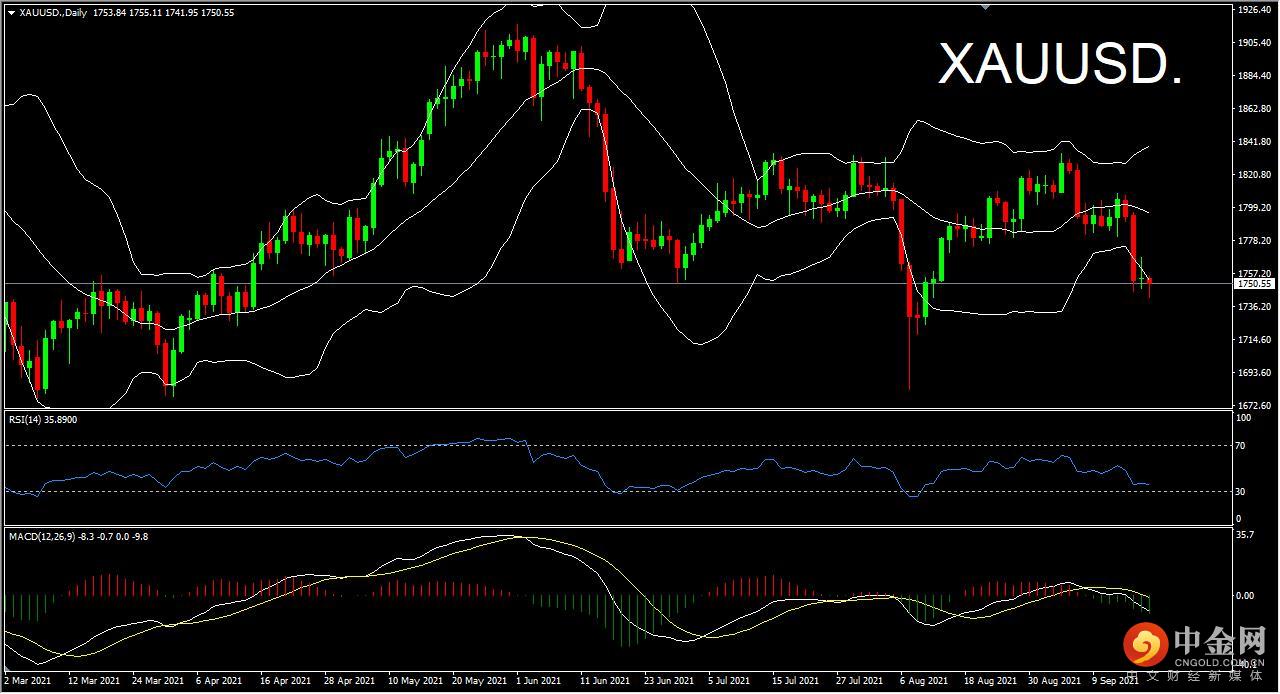Click the '12 Mar 2021' date label
Viewport: 1280px width, 694px height.
point(92,681)
